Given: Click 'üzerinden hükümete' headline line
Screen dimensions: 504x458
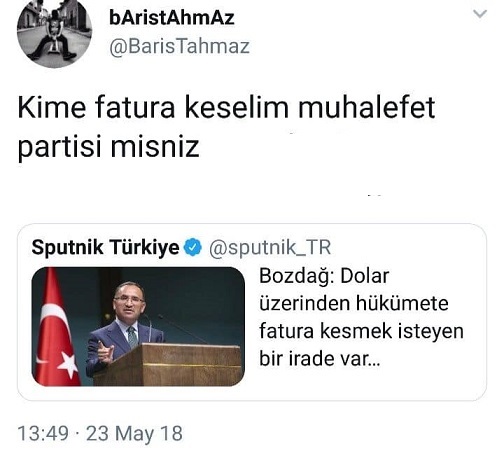Looking at the screenshot, I should pos(354,304).
